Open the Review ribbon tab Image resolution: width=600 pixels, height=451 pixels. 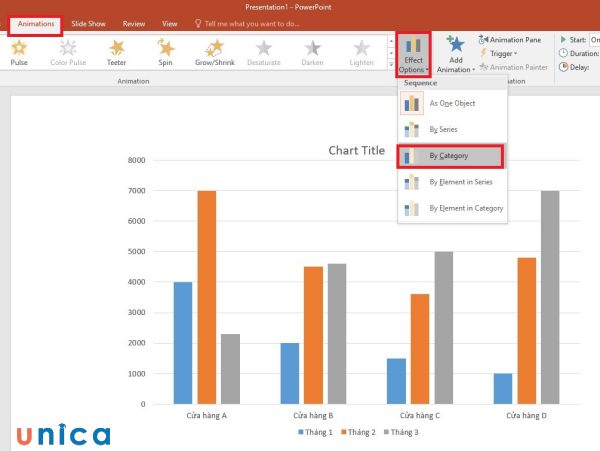tap(133, 22)
